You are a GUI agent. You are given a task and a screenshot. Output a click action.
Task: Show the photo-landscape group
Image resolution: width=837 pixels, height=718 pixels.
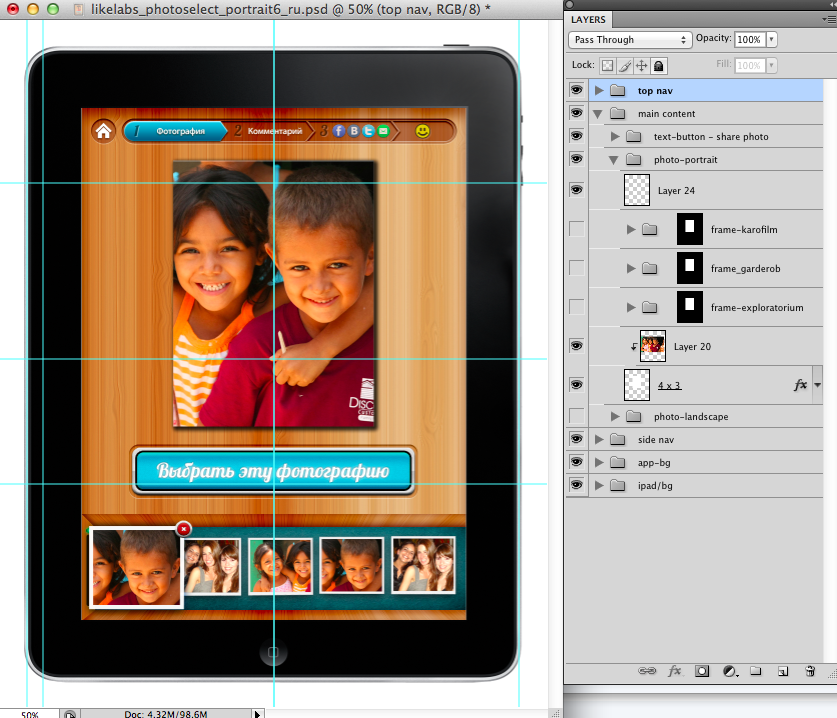tap(576, 416)
